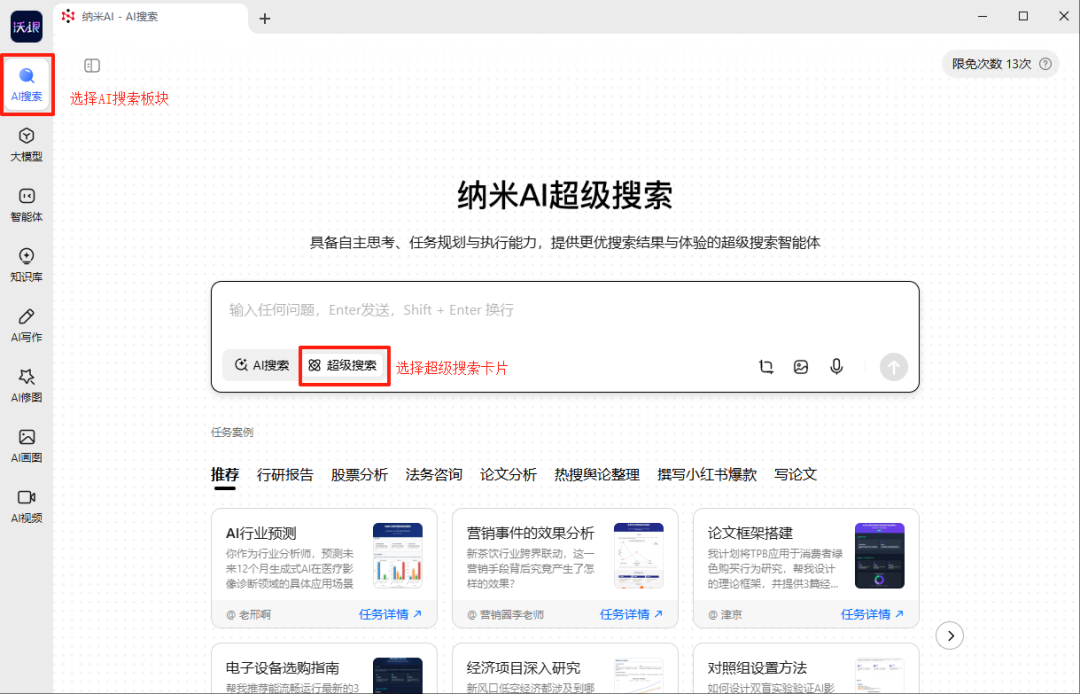
Task: Open the AI修图 sidebar module
Action: [x=26, y=386]
